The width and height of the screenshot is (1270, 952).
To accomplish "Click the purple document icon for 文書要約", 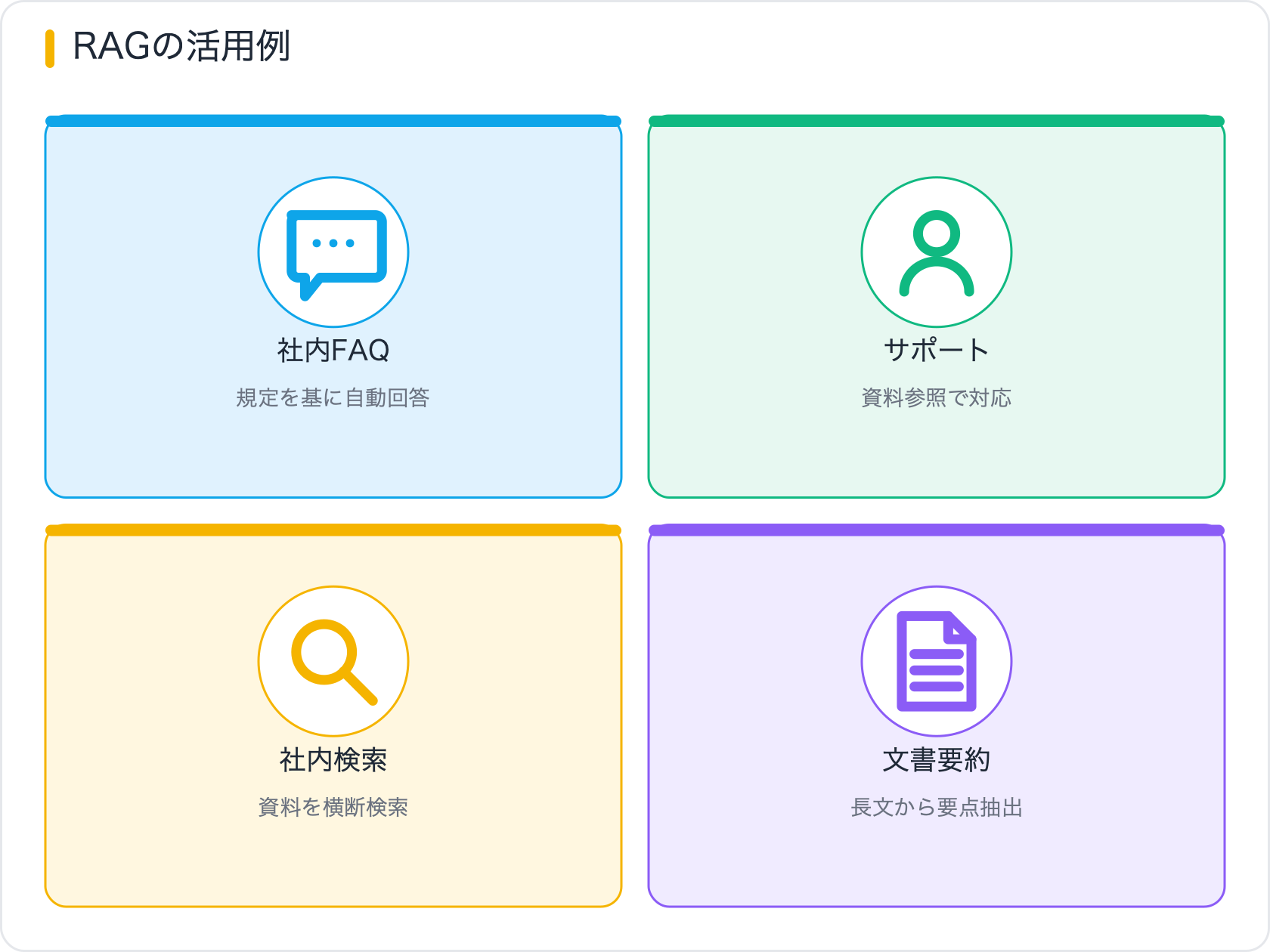I will [937, 661].
